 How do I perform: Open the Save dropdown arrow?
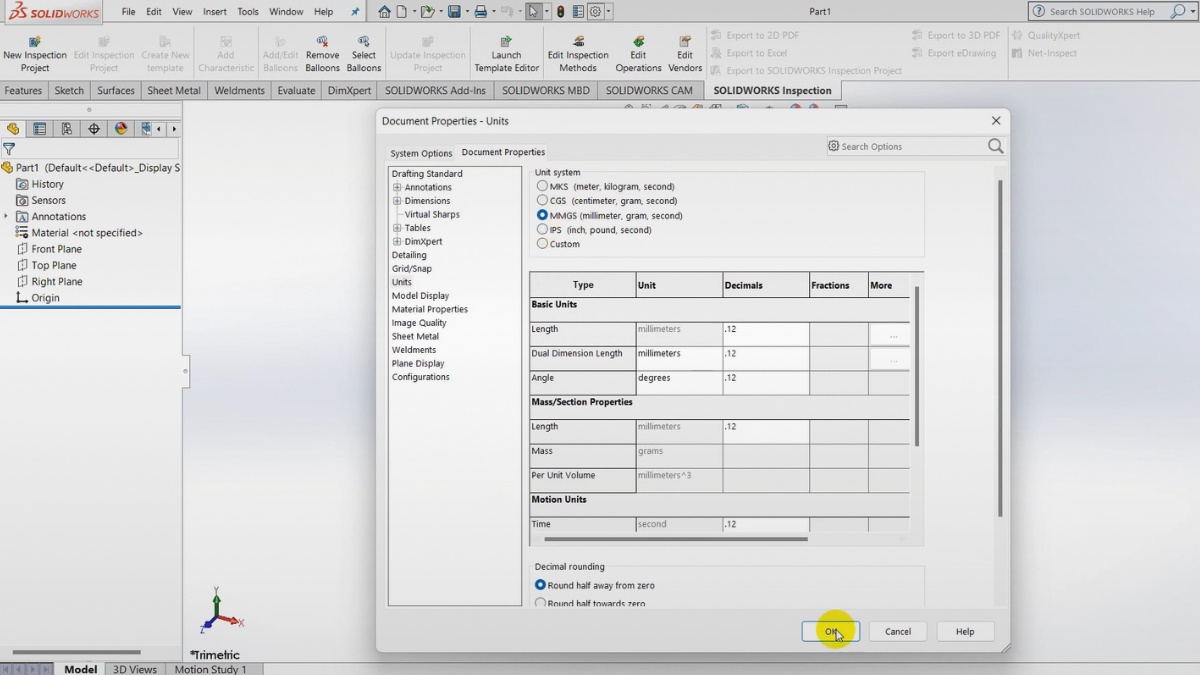coord(466,12)
